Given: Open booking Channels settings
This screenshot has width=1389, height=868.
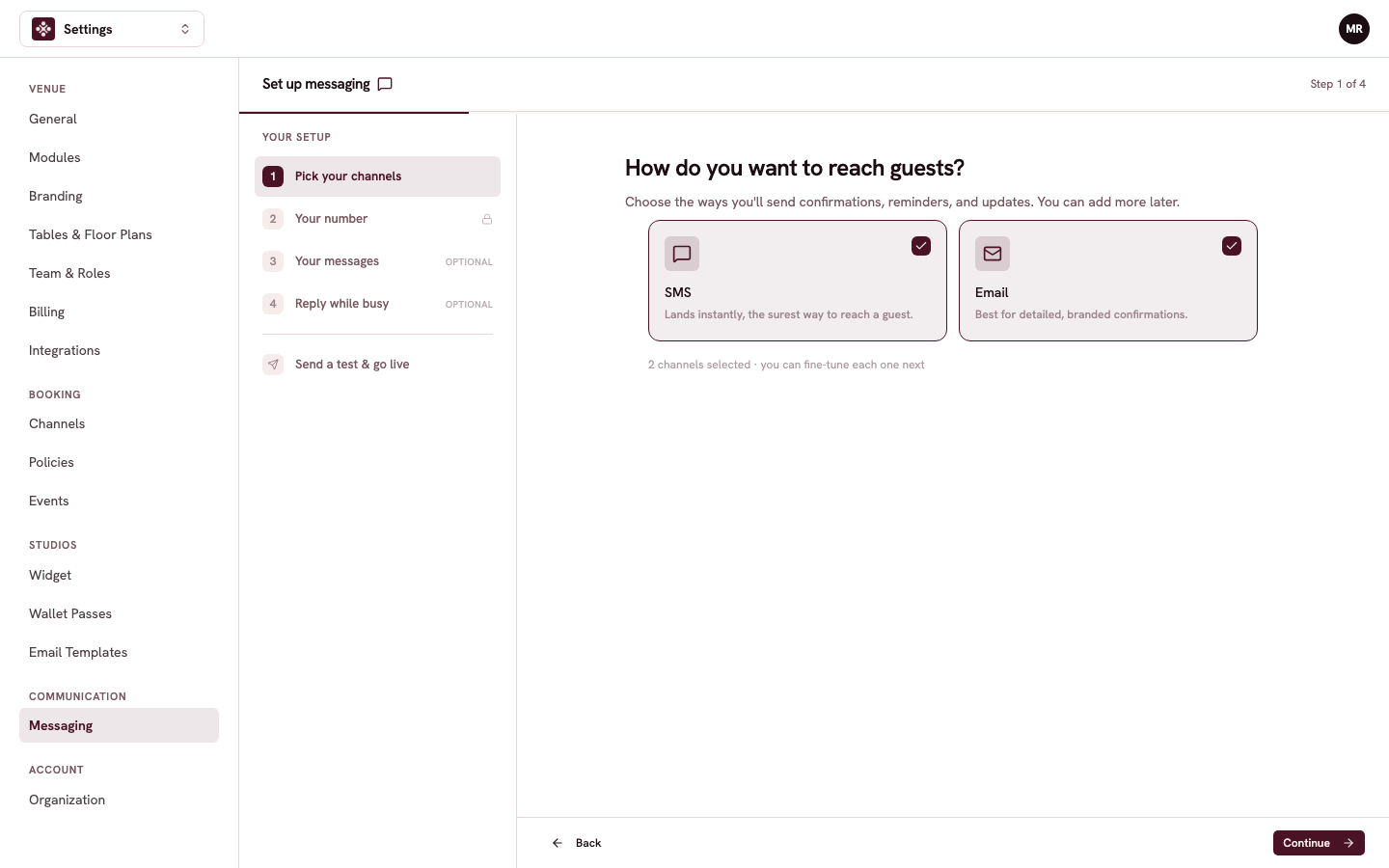Looking at the screenshot, I should (119, 423).
